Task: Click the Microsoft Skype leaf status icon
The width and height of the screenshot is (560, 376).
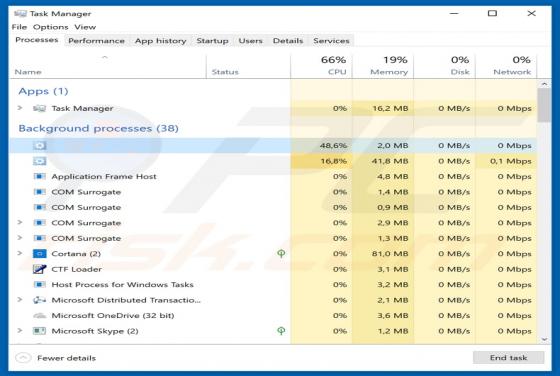Action: (281, 331)
